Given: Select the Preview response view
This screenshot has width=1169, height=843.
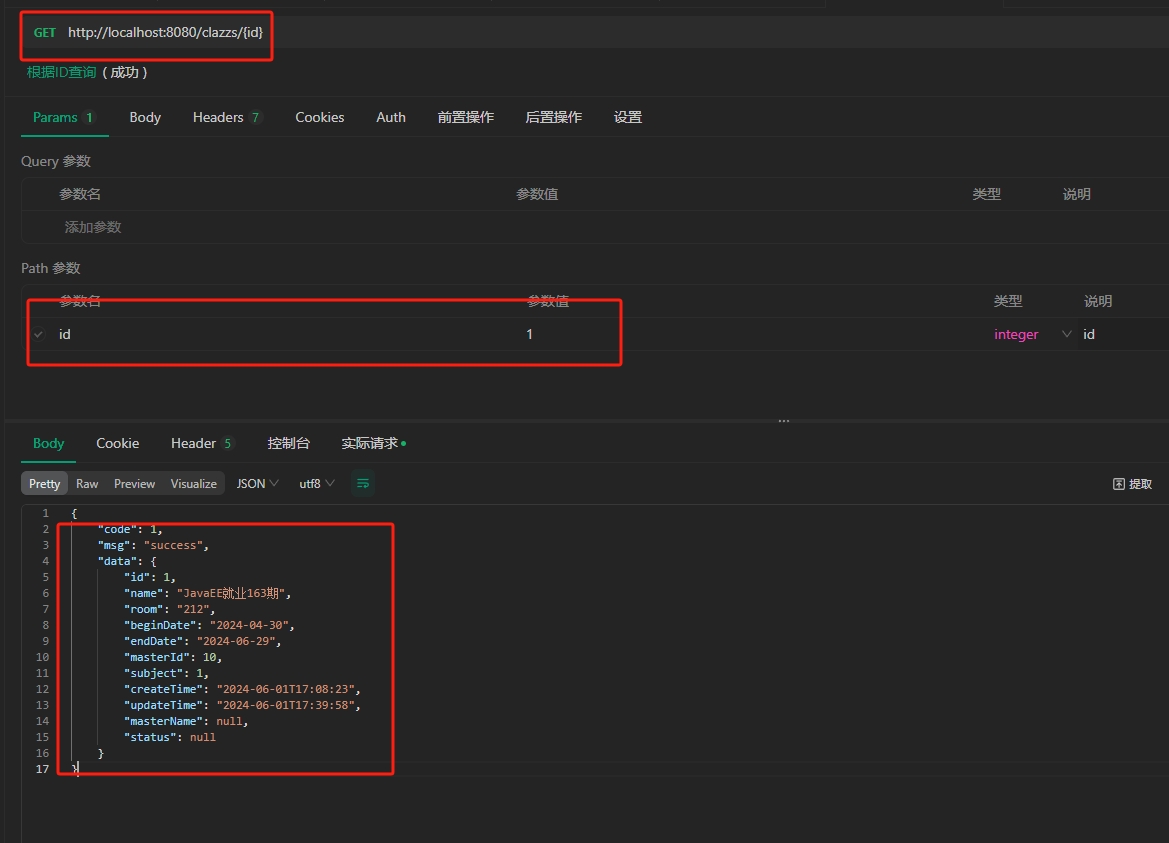Looking at the screenshot, I should (134, 484).
